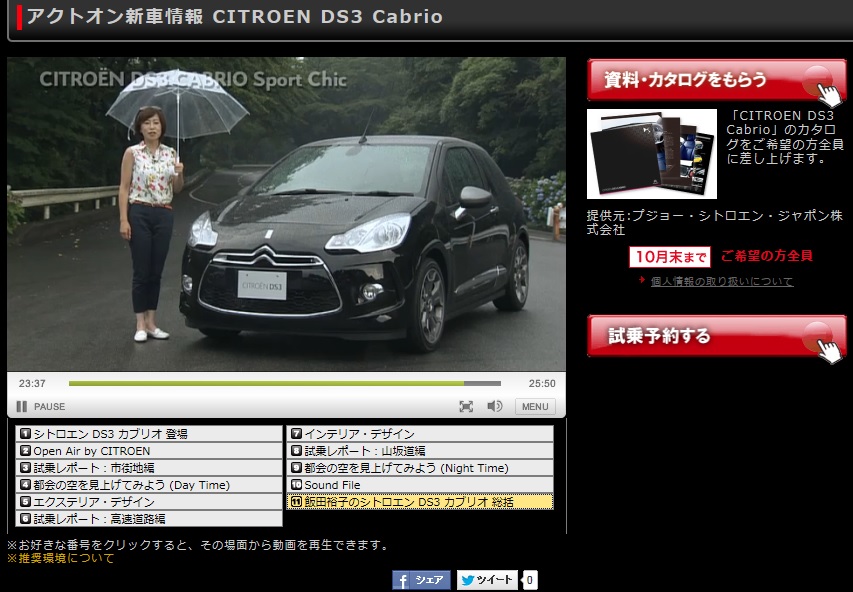Mute the video using speaker icon

tap(495, 406)
